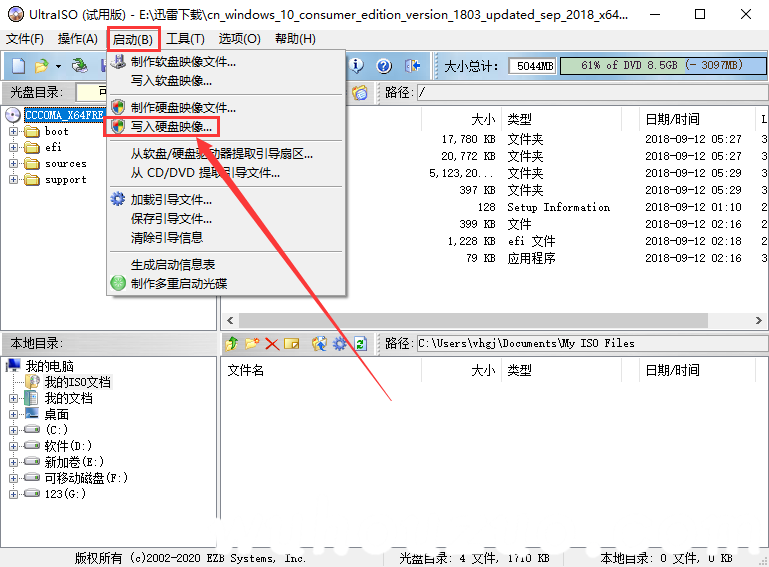This screenshot has width=769, height=567.
Task: Click the rename/label icon in local toolbar
Action: 292,343
